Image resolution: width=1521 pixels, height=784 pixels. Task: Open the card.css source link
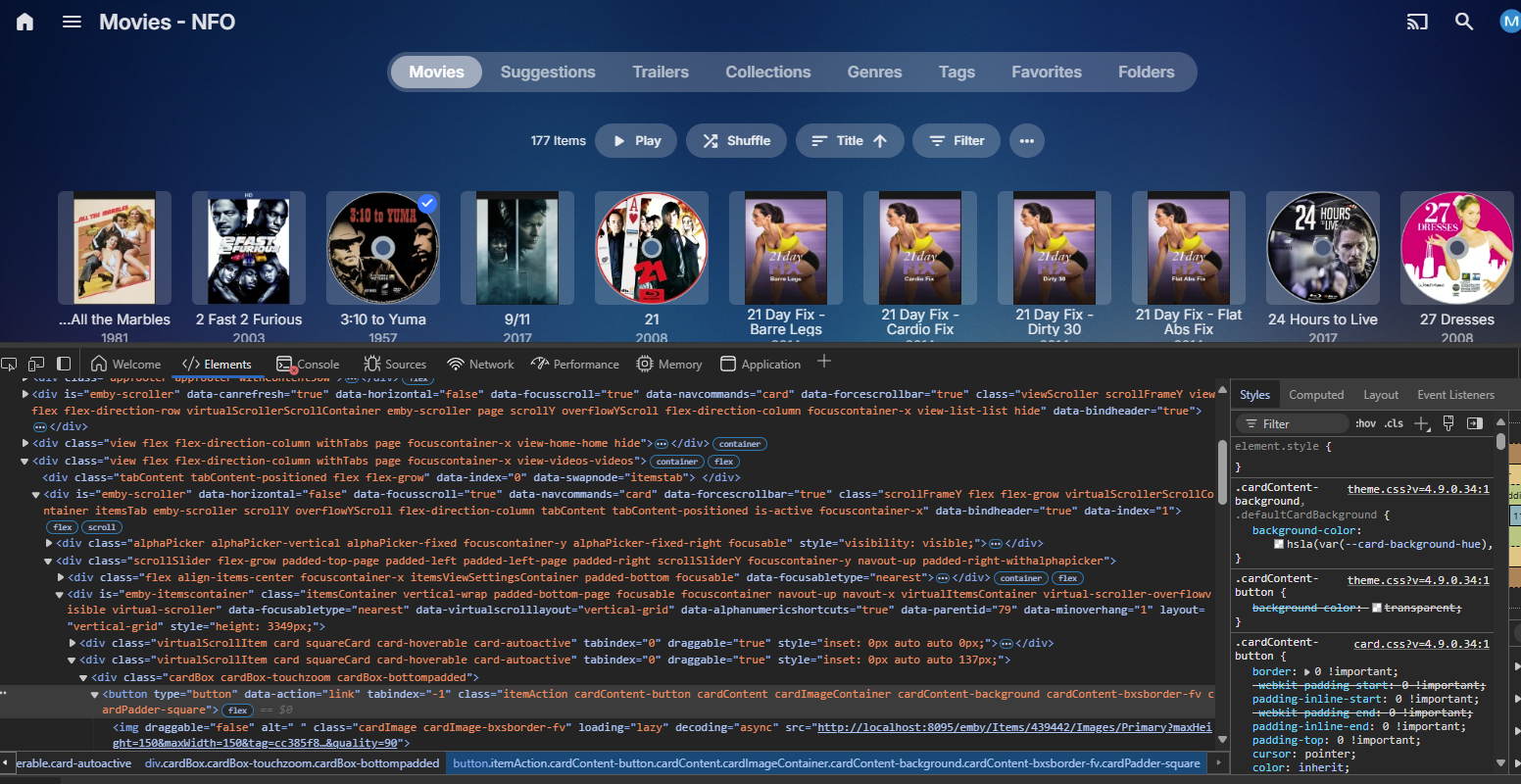point(1421,644)
